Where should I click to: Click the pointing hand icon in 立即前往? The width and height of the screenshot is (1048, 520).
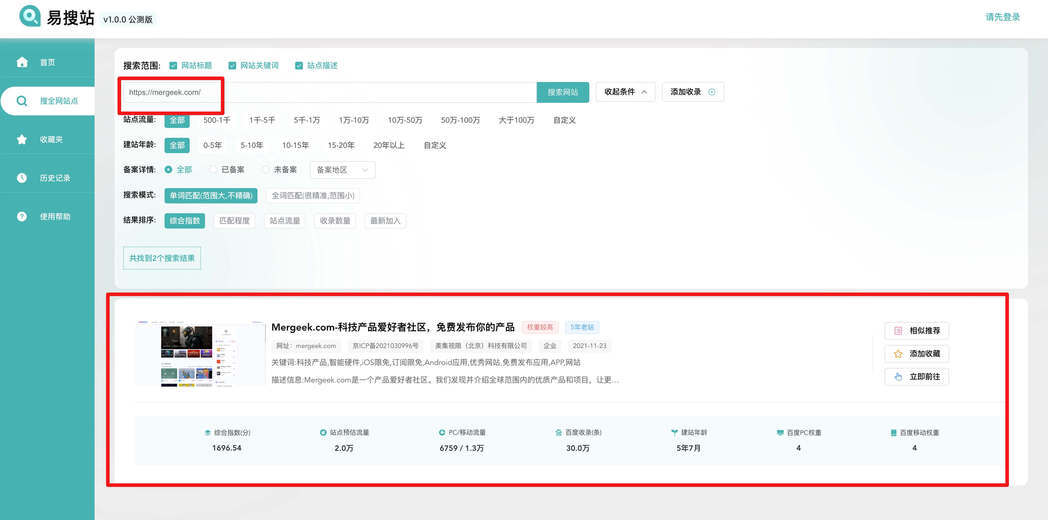tap(898, 376)
